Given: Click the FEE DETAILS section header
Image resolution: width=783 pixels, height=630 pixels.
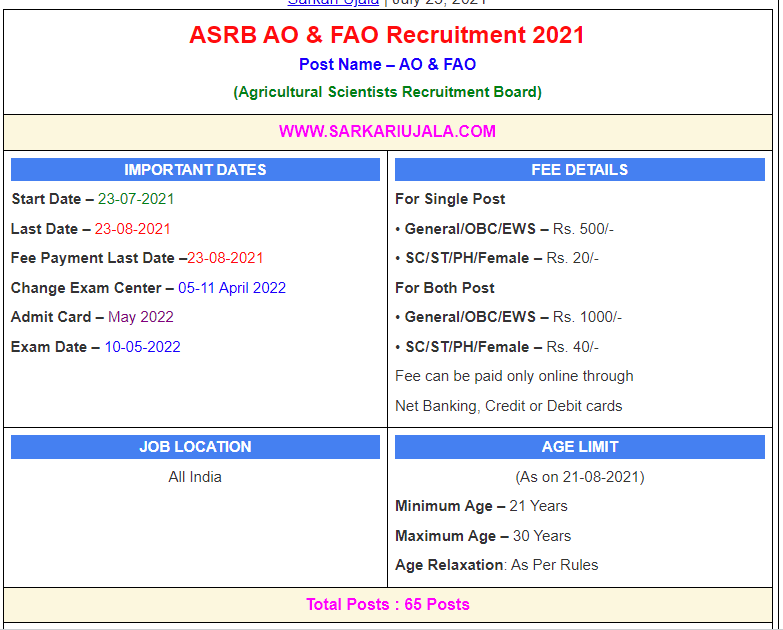Looking at the screenshot, I should pyautogui.click(x=579, y=170).
